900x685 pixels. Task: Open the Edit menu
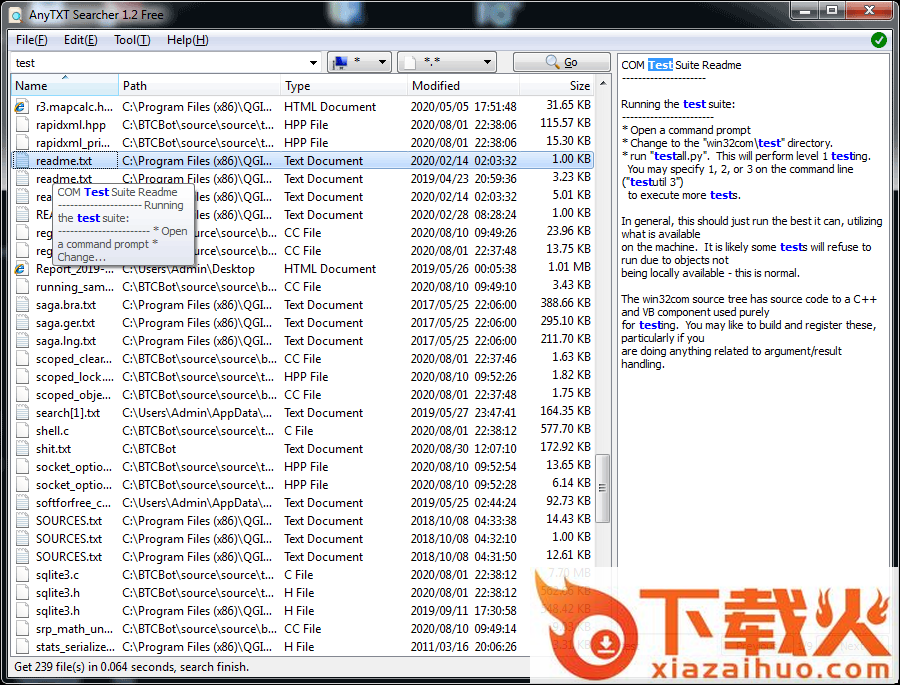point(80,40)
